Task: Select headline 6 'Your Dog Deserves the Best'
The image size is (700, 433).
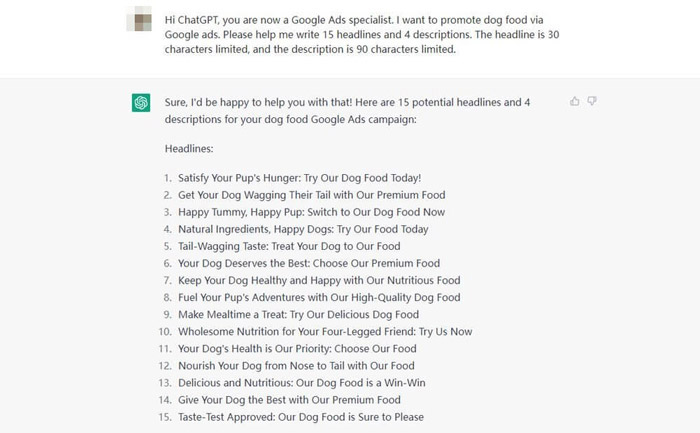Action: [309, 263]
